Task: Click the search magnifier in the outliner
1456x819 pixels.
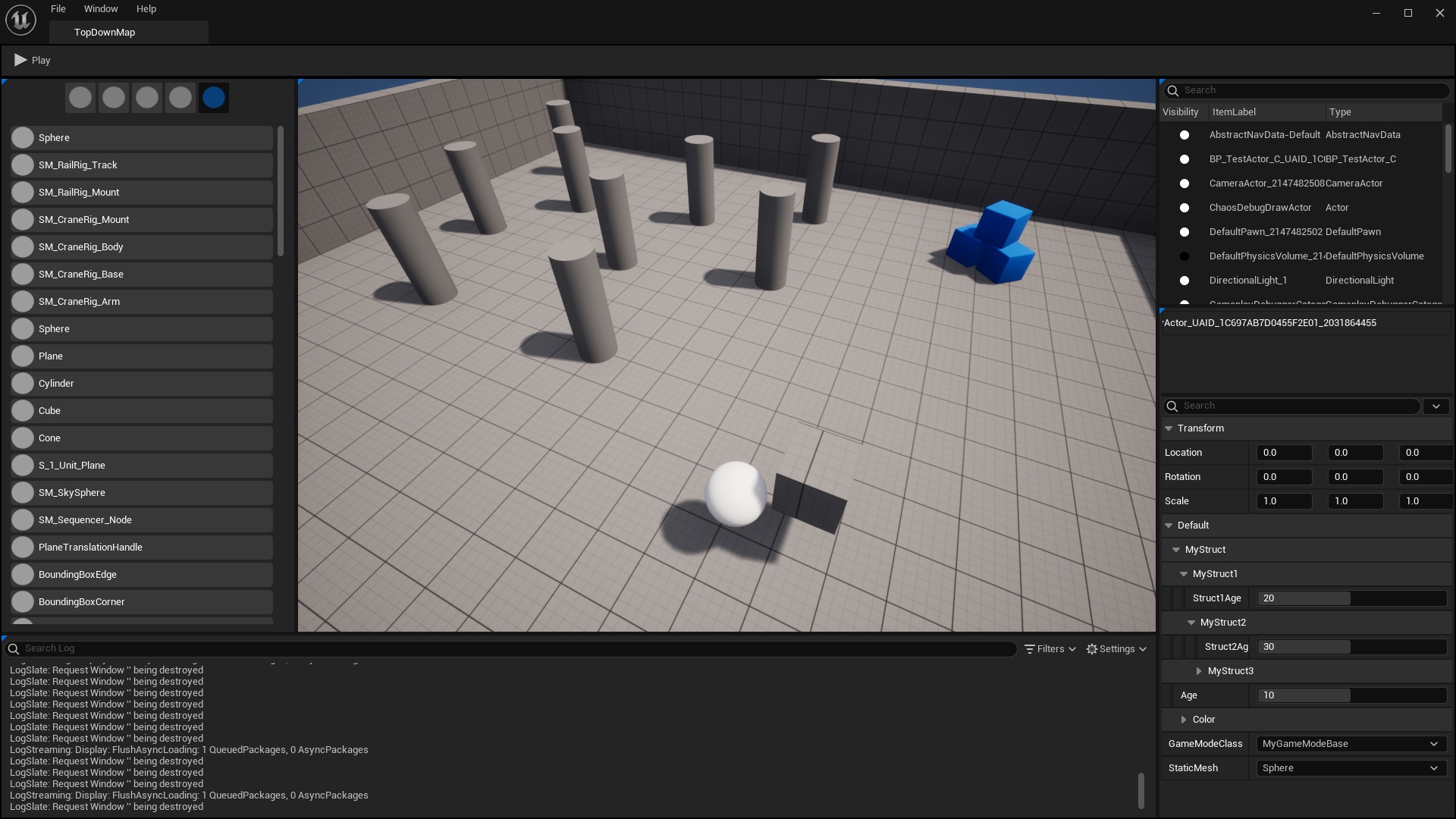Action: click(x=1172, y=89)
